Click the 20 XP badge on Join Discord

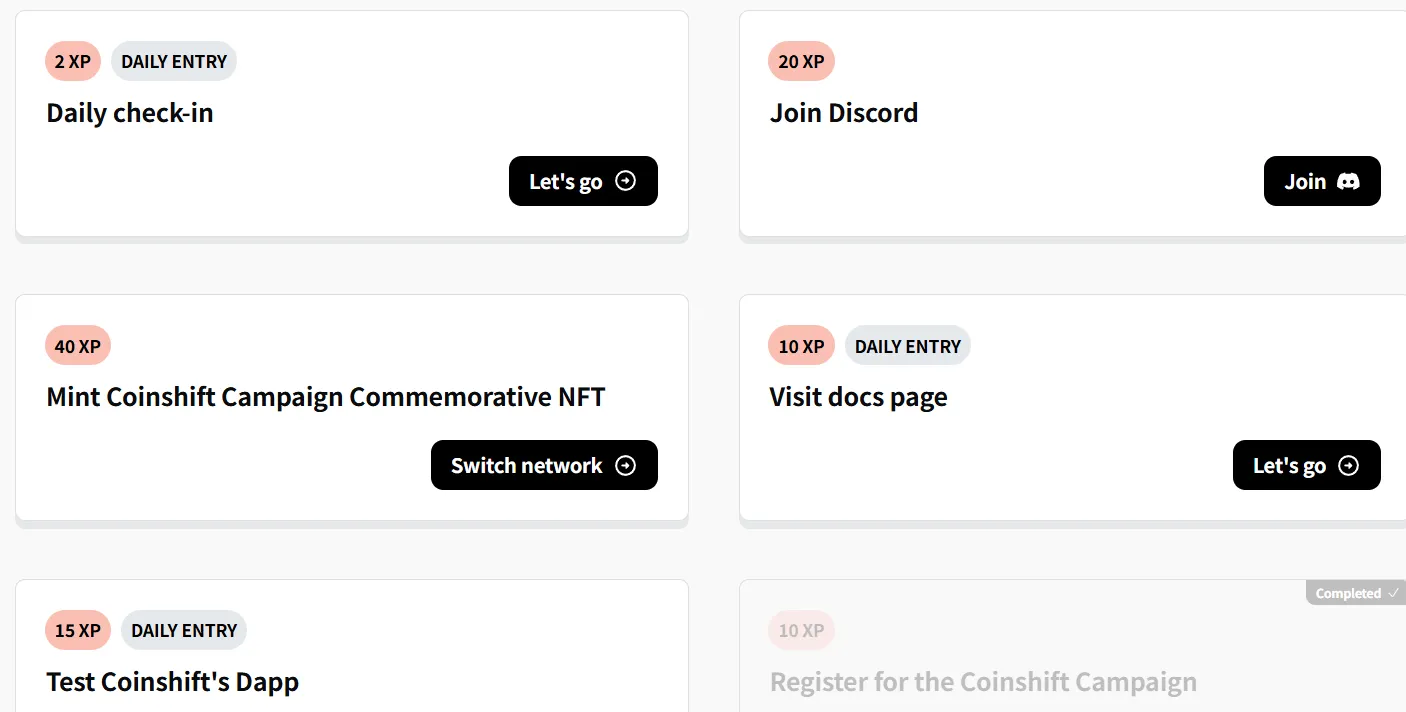click(x=801, y=61)
